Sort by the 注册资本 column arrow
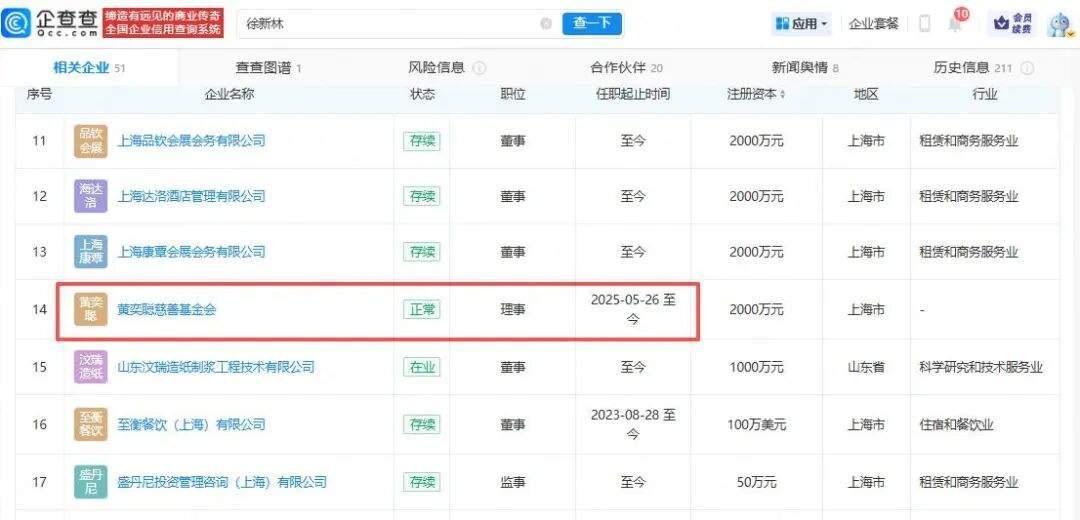The image size is (1080, 520). [782, 95]
